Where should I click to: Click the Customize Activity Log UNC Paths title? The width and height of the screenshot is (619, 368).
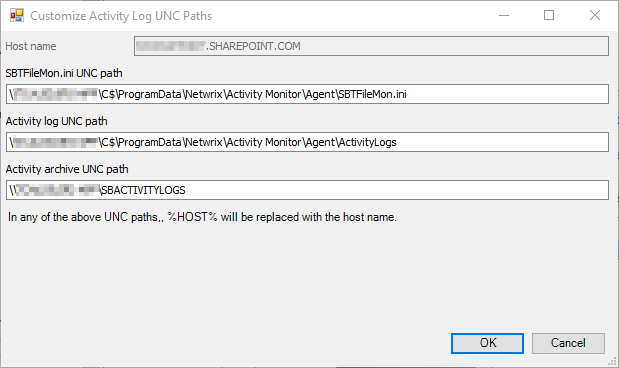click(121, 16)
